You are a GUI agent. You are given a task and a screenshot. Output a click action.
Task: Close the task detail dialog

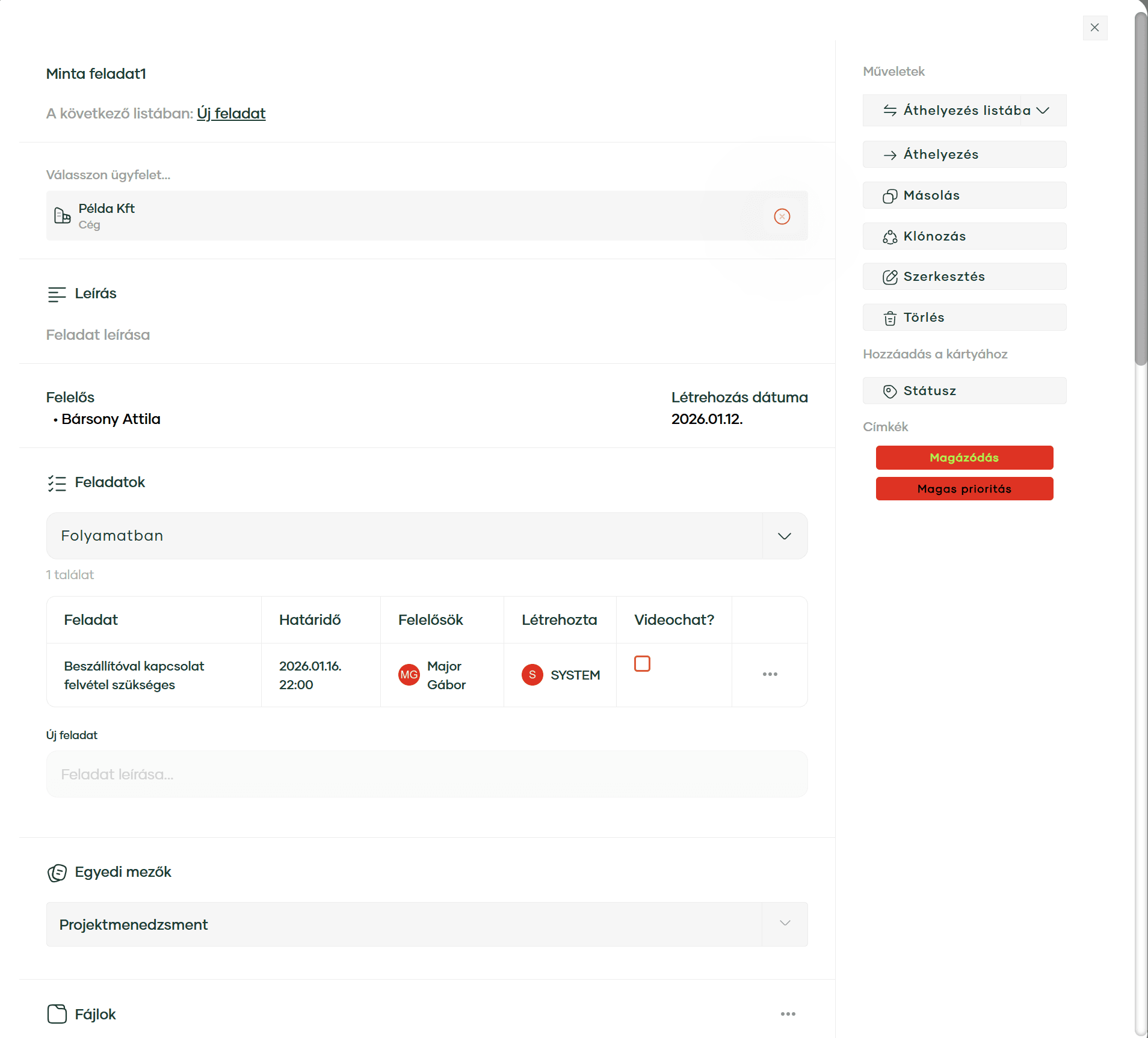pyautogui.click(x=1094, y=28)
